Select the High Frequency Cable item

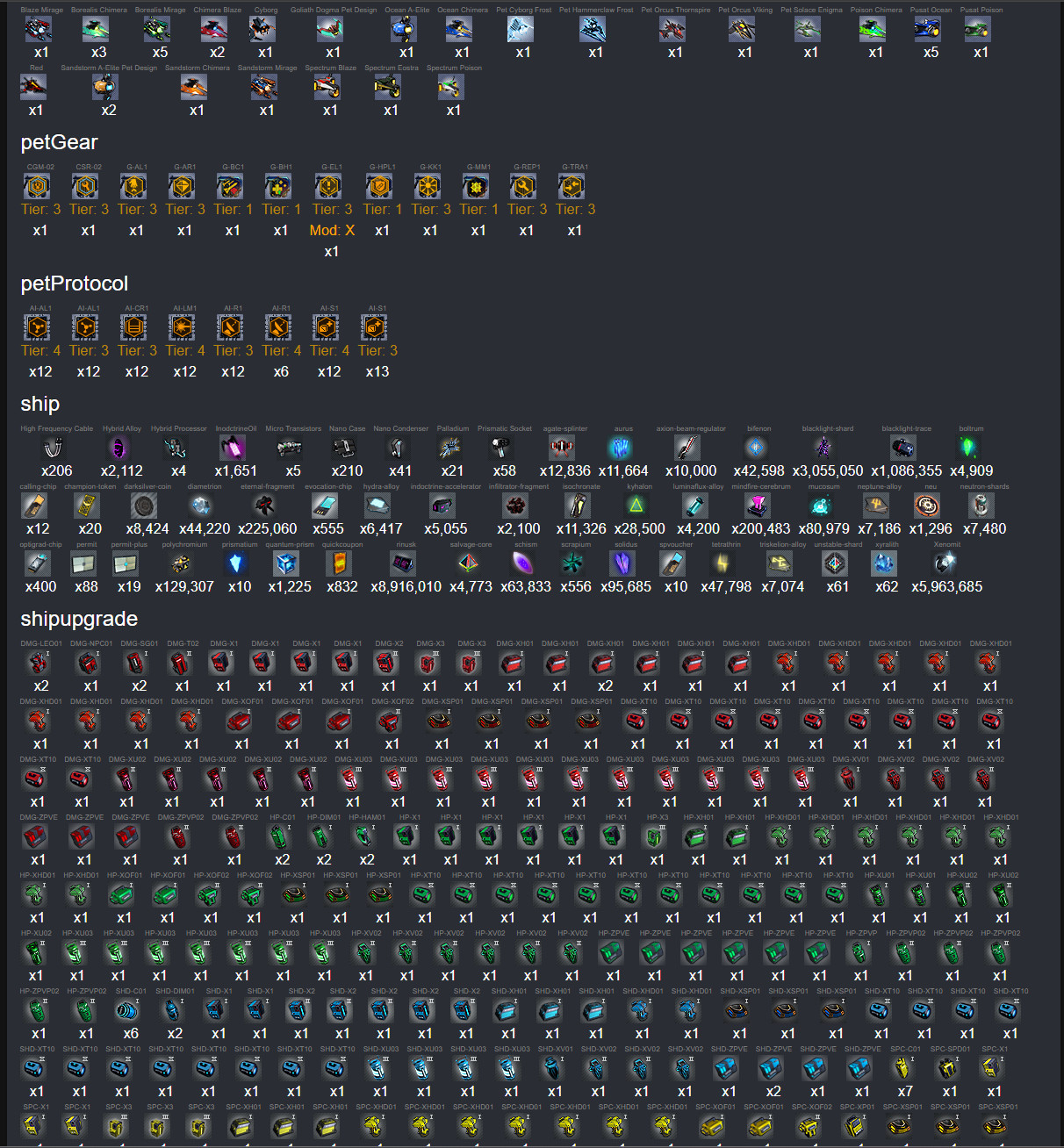(x=53, y=448)
